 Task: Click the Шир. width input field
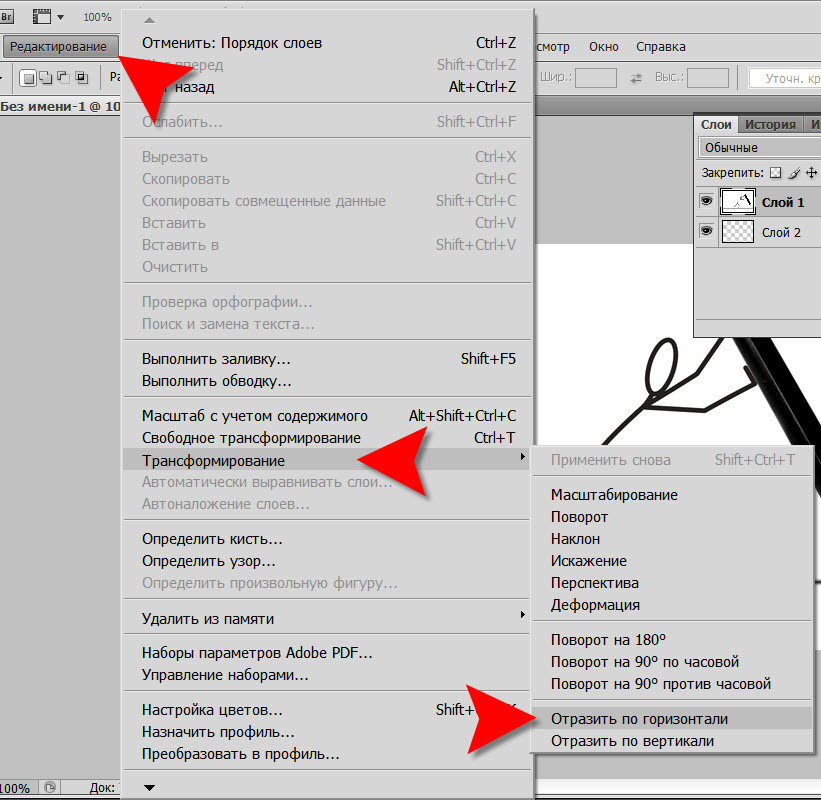click(x=595, y=78)
